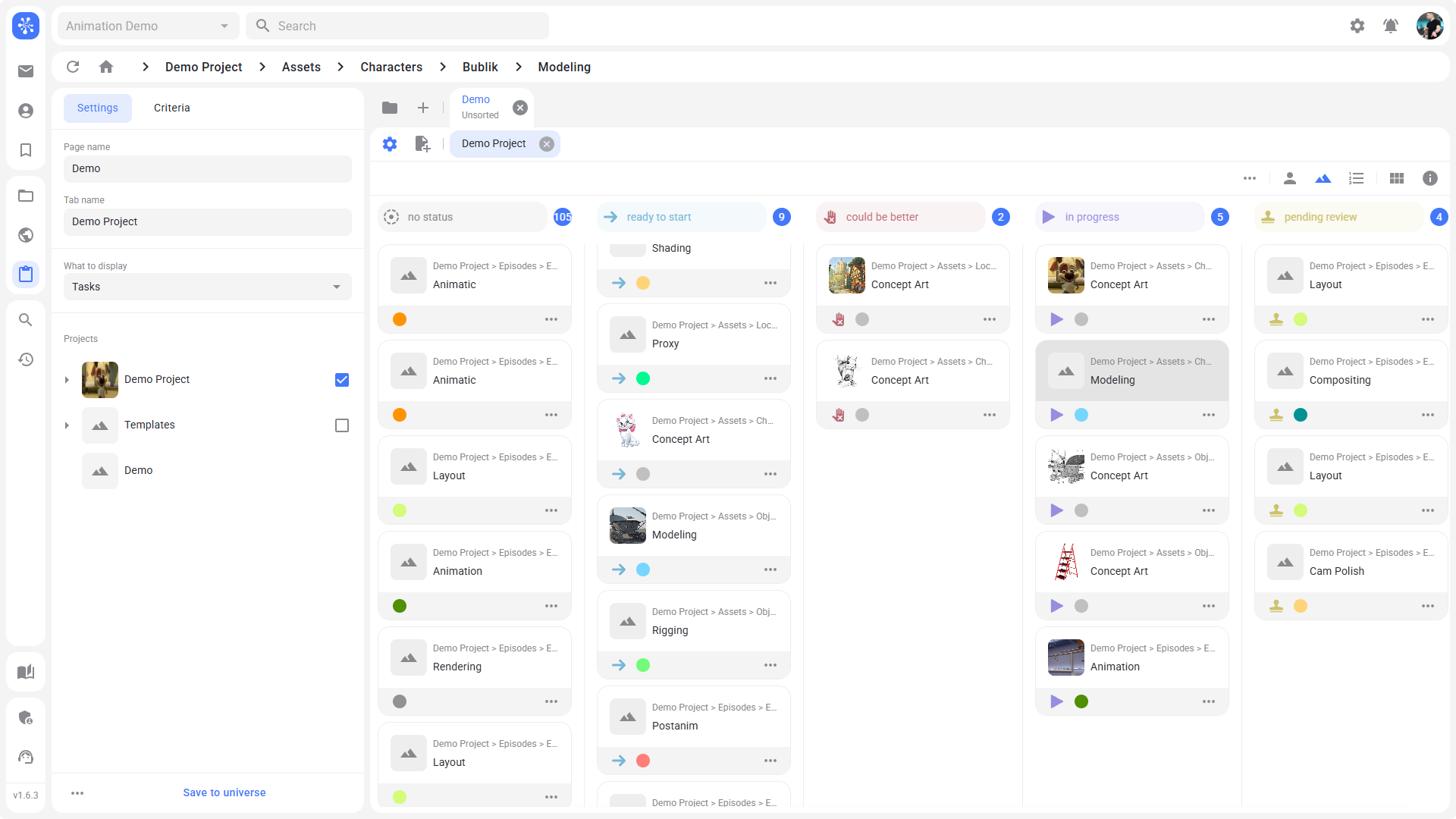Open the Animation Demo universe dropdown
This screenshot has height=819, width=1456.
(148, 26)
